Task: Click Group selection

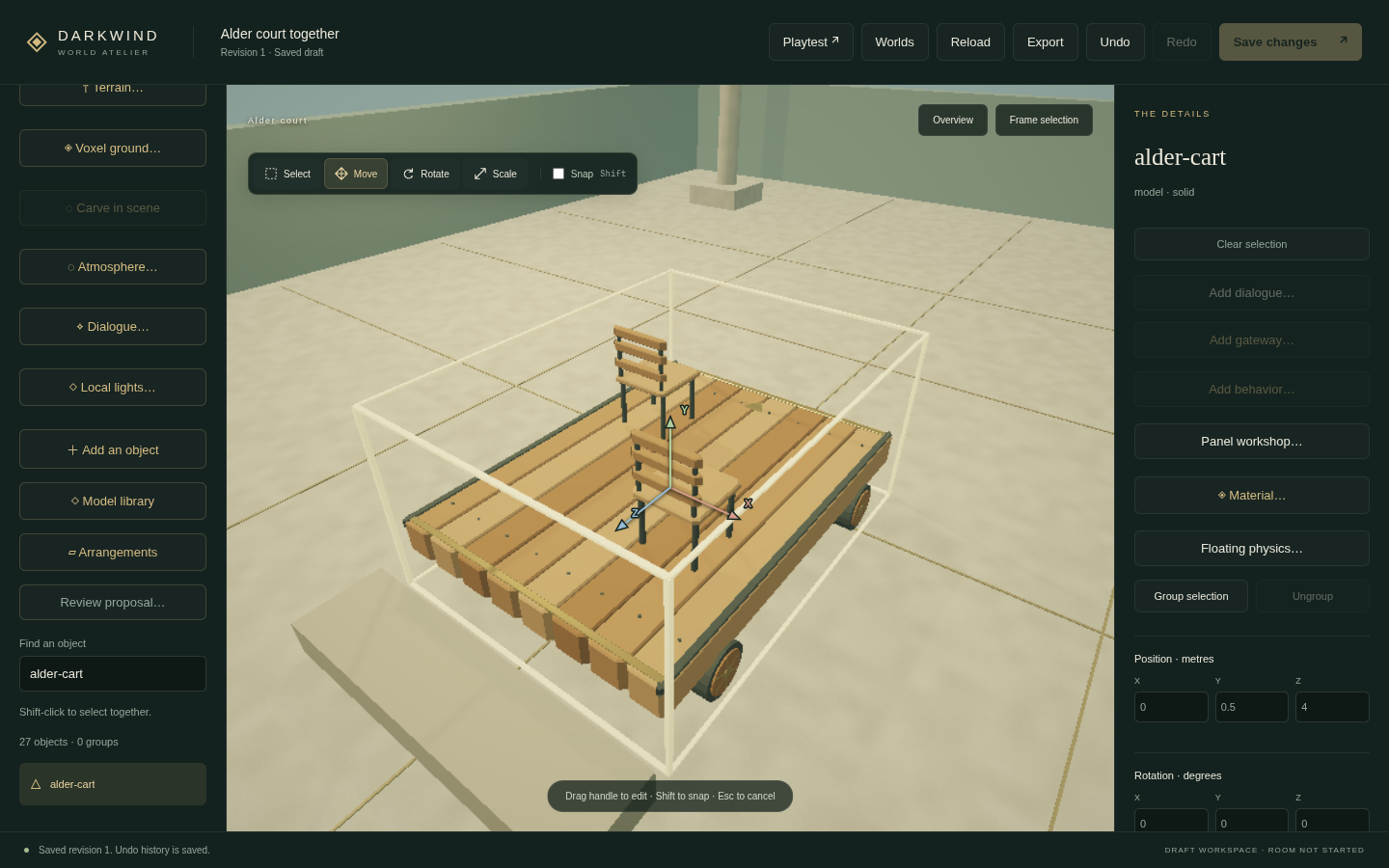Action: click(1191, 596)
